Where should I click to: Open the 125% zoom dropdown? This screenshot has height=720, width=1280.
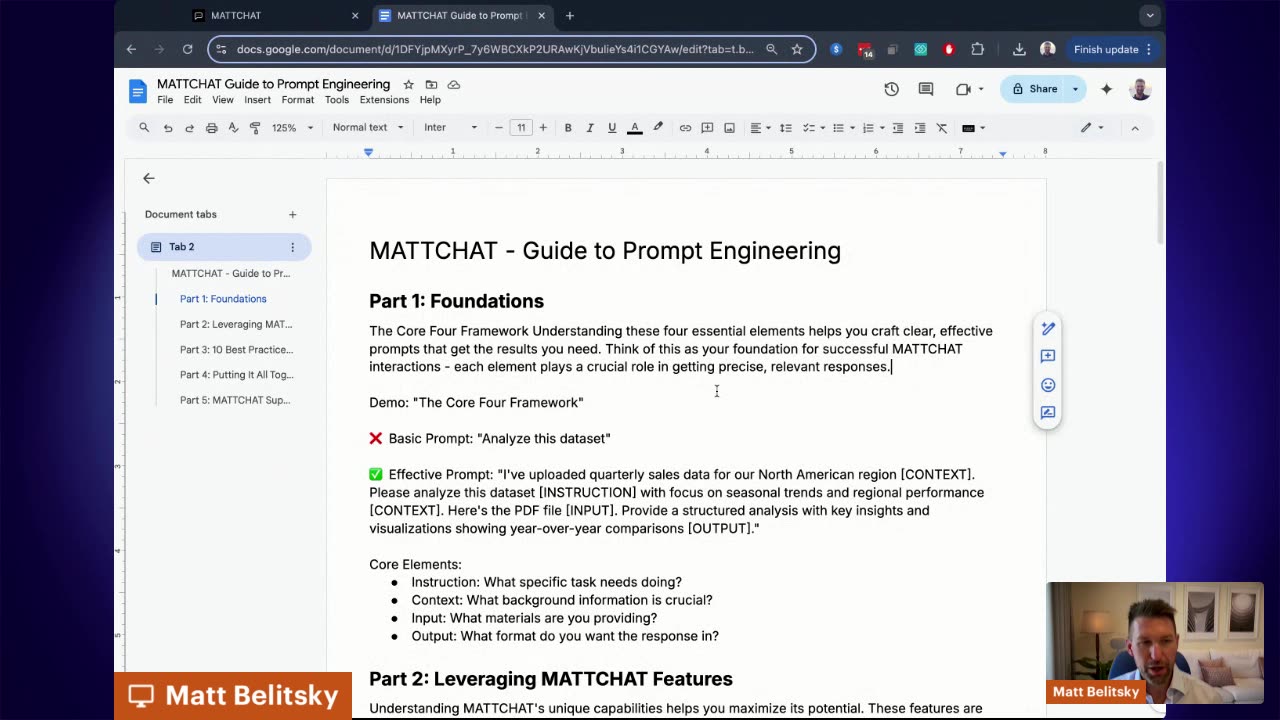point(292,128)
